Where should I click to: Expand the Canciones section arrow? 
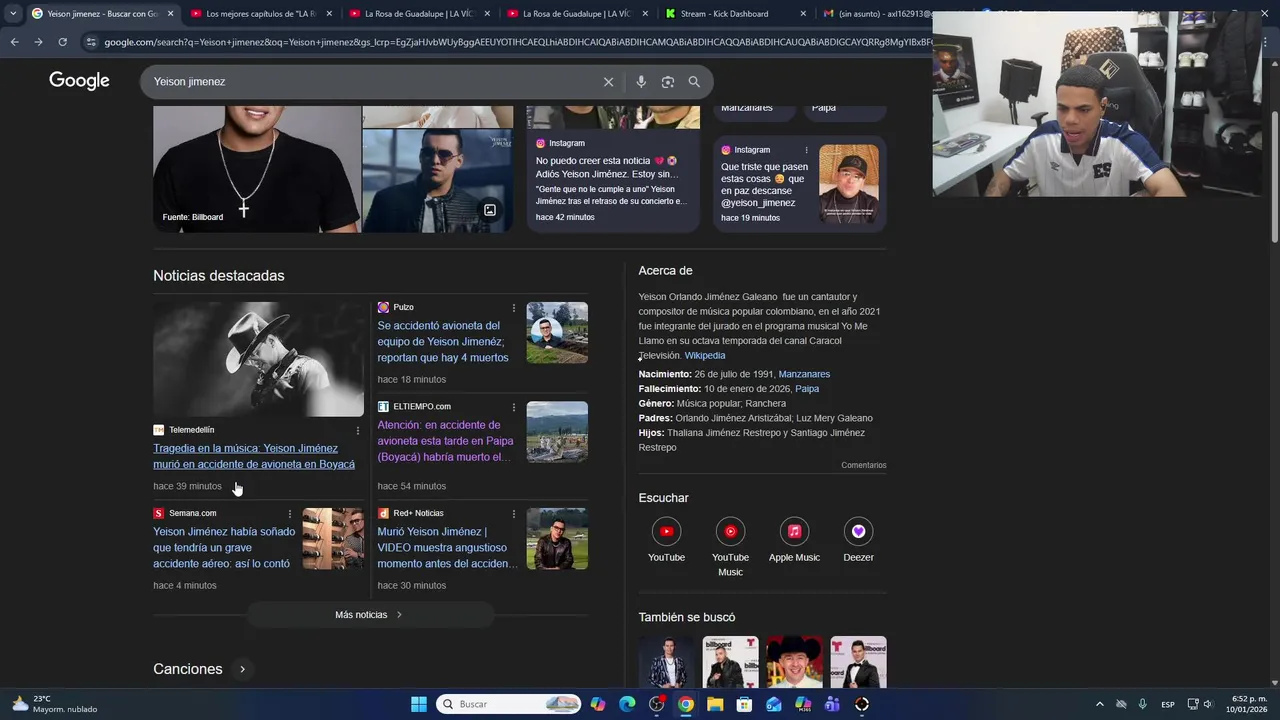pyautogui.click(x=242, y=669)
